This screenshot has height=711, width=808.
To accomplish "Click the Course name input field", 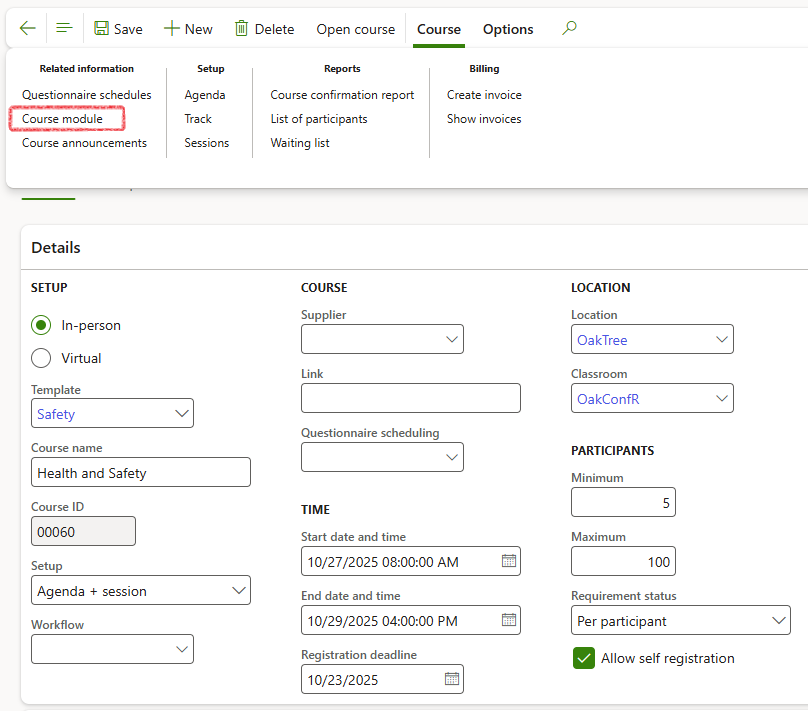I will coord(141,473).
